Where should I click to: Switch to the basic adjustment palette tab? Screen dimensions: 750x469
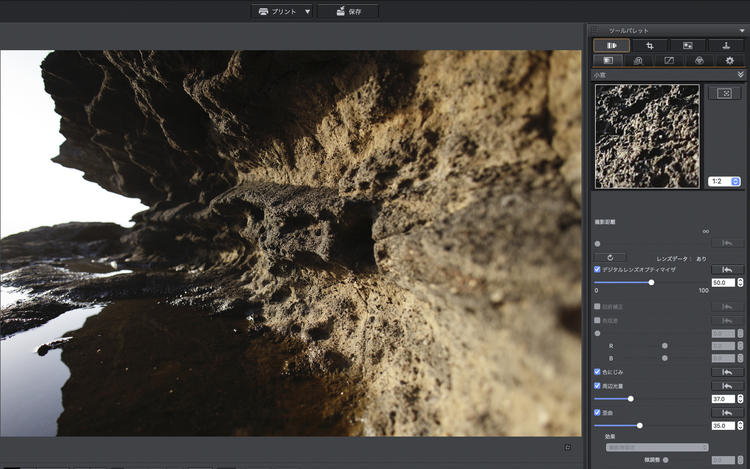point(607,61)
